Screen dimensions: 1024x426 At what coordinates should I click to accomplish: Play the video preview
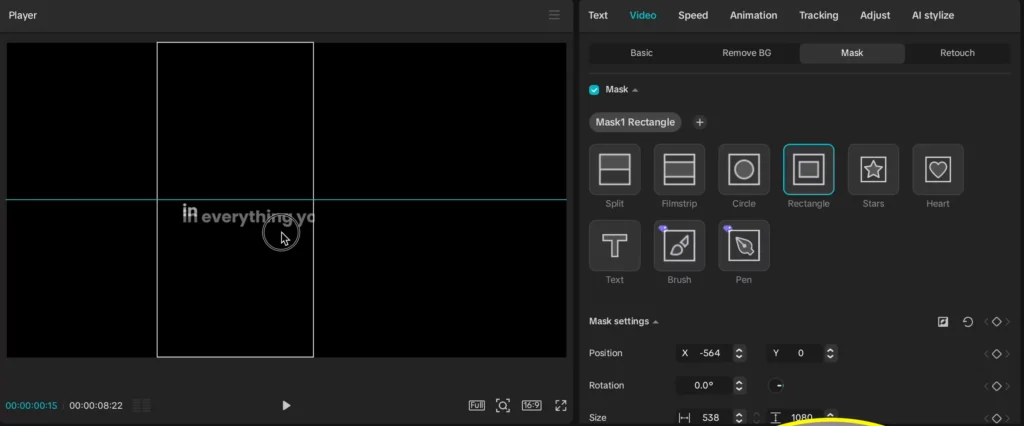(286, 405)
